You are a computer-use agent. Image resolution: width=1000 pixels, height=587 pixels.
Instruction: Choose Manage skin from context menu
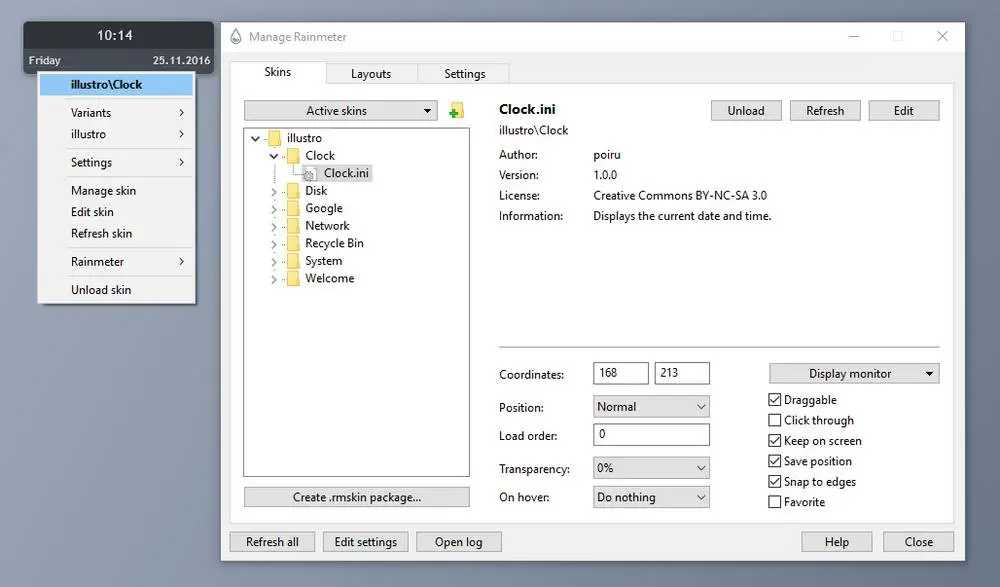116,191
